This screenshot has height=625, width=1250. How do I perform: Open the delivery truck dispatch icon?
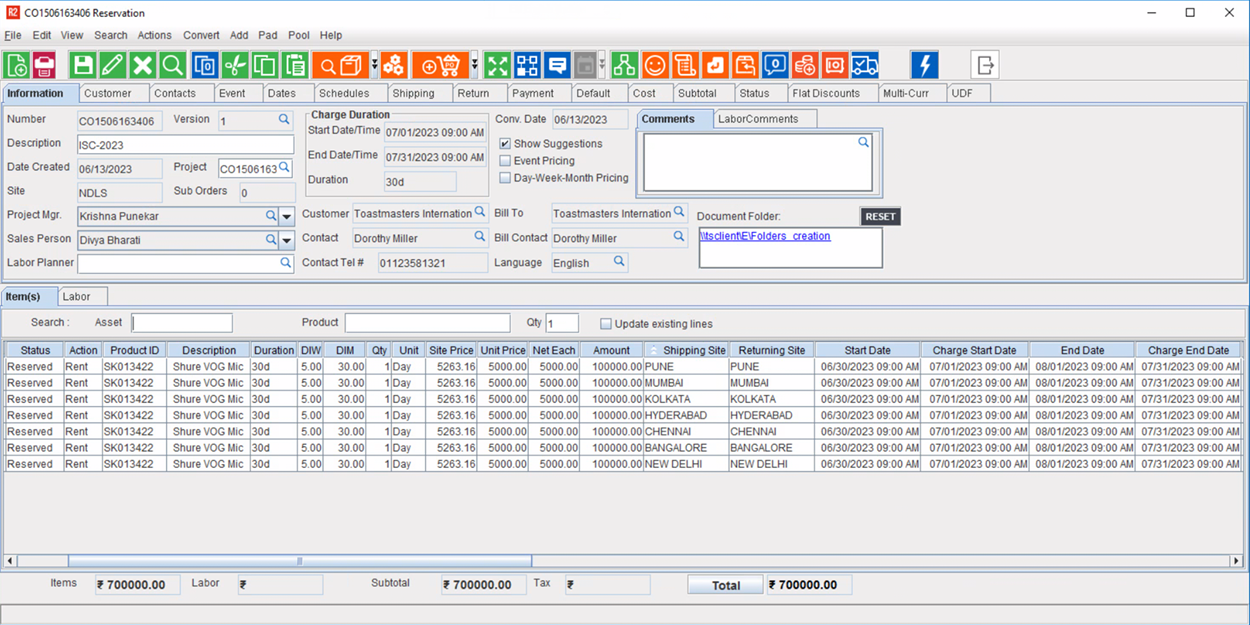tap(864, 64)
